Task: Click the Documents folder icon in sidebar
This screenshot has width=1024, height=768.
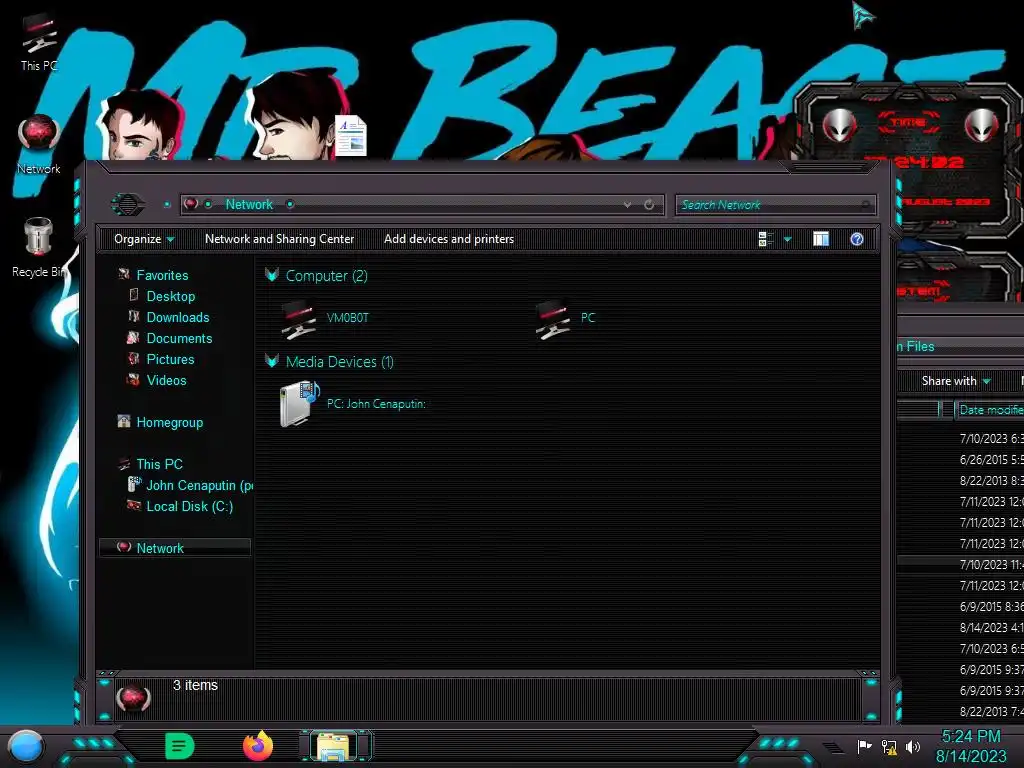Action: (x=133, y=338)
